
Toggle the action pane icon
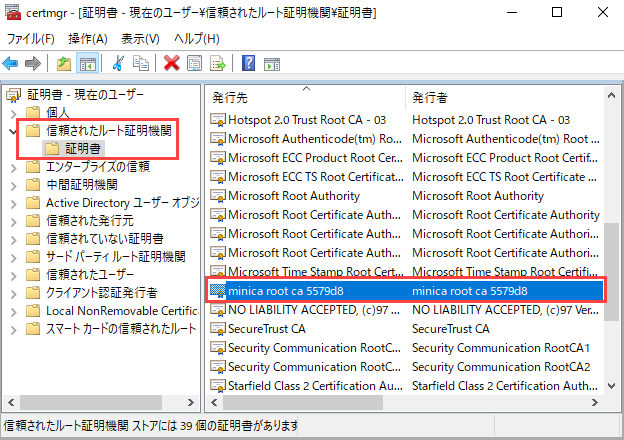coord(272,63)
